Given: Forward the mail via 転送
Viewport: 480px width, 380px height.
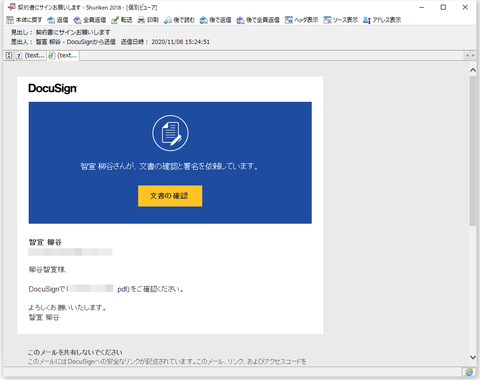Looking at the screenshot, I should pyautogui.click(x=122, y=20).
